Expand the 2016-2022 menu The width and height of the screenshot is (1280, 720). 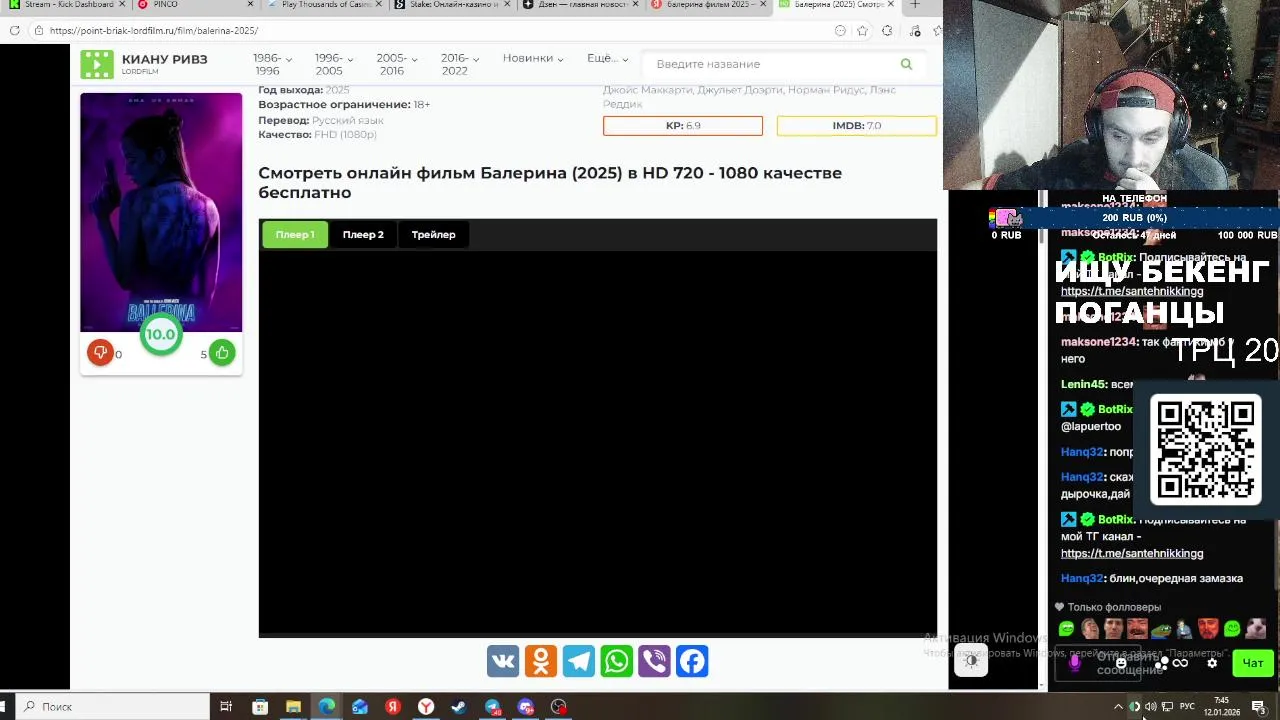[460, 64]
